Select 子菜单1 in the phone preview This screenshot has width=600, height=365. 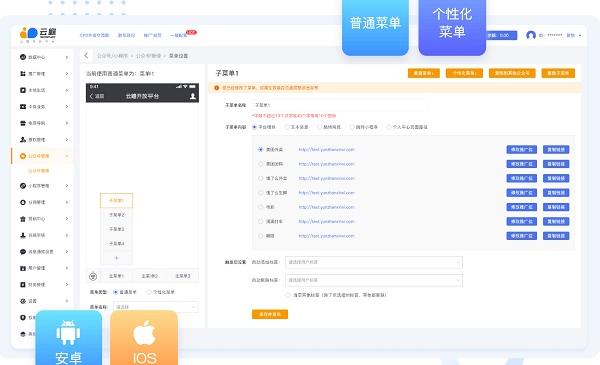(x=116, y=200)
